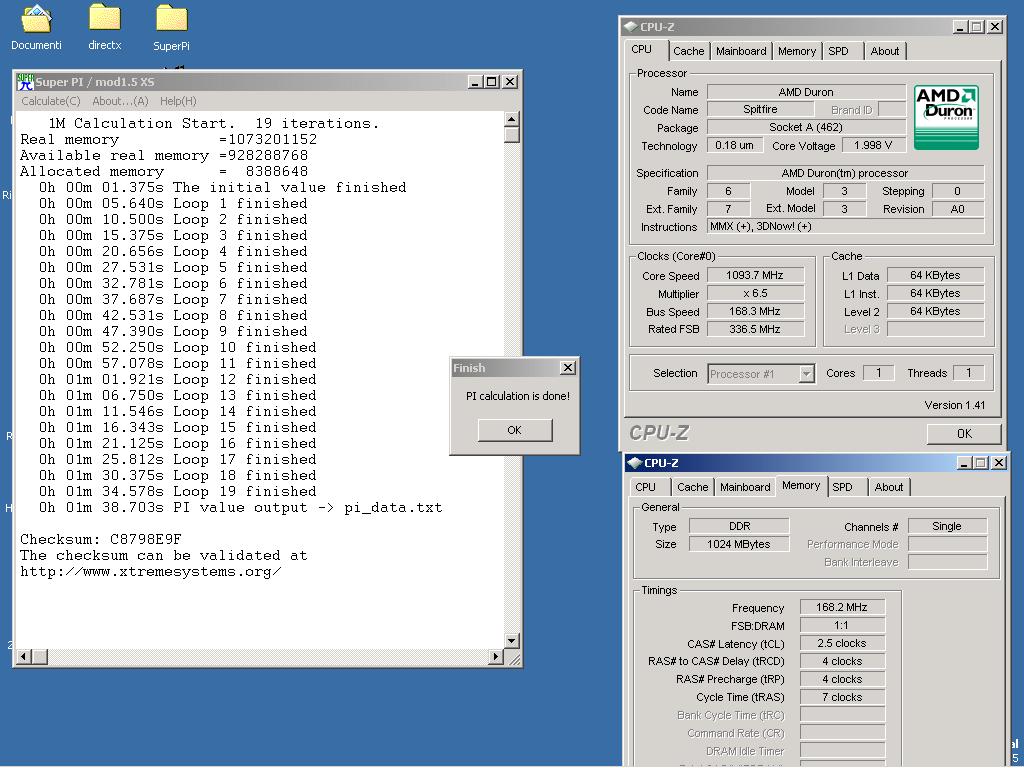Viewport: 1024px width, 768px height.
Task: Open About tab in top CPU-Z
Action: (x=885, y=51)
